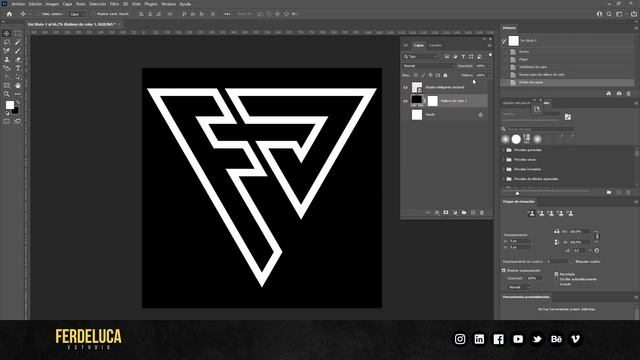Screen dimensions: 640x360
Task: Expand the Pinceles secos folder
Action: (x=503, y=160)
